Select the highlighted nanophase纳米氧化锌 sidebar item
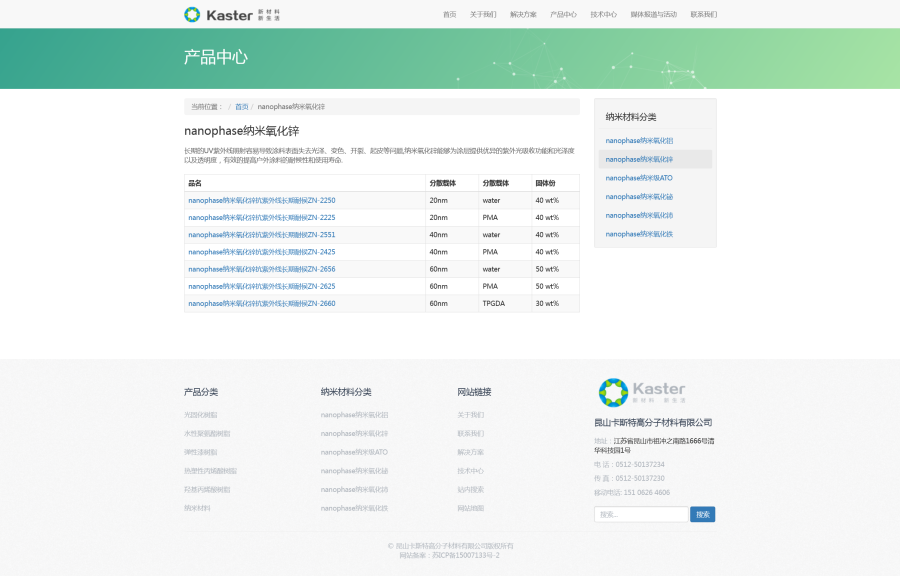 tap(639, 159)
